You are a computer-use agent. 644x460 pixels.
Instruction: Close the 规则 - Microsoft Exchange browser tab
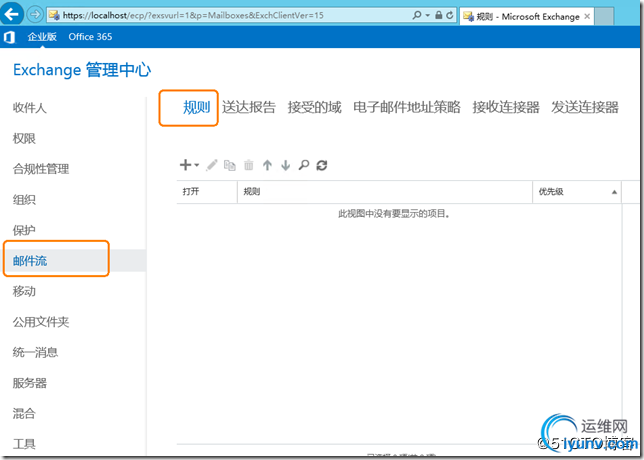point(587,16)
